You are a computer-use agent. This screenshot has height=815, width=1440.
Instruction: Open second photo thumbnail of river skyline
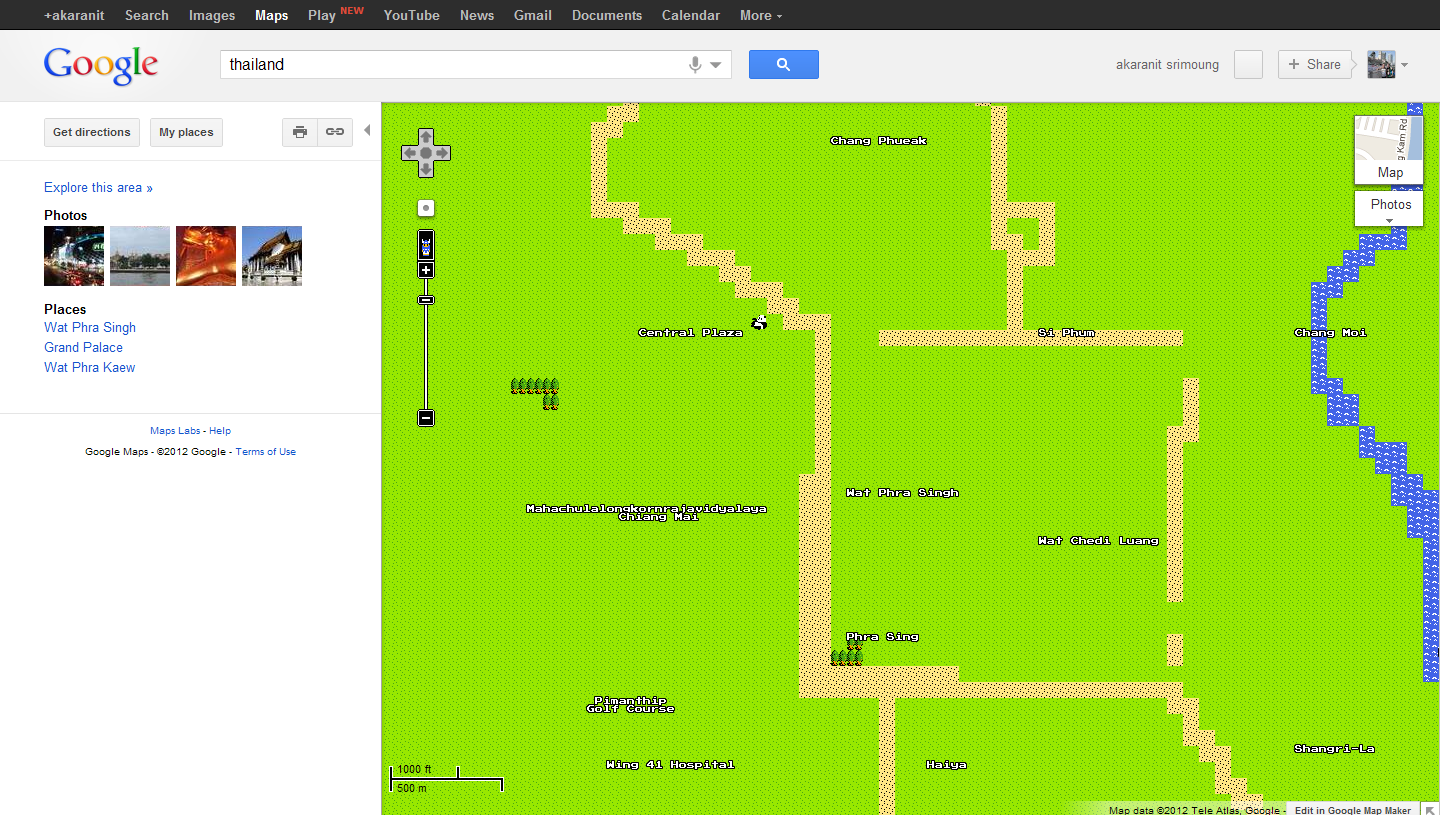pyautogui.click(x=140, y=256)
